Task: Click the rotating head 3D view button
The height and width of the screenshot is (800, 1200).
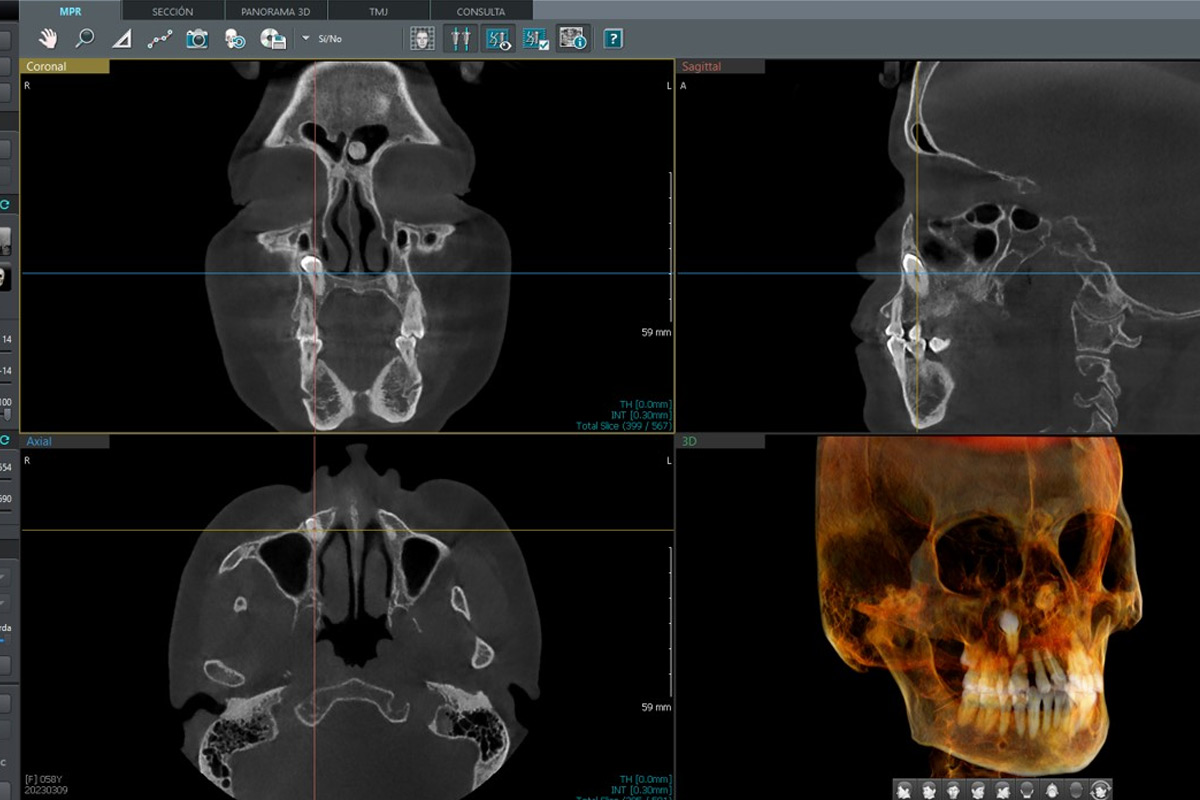Action: pos(1101,789)
